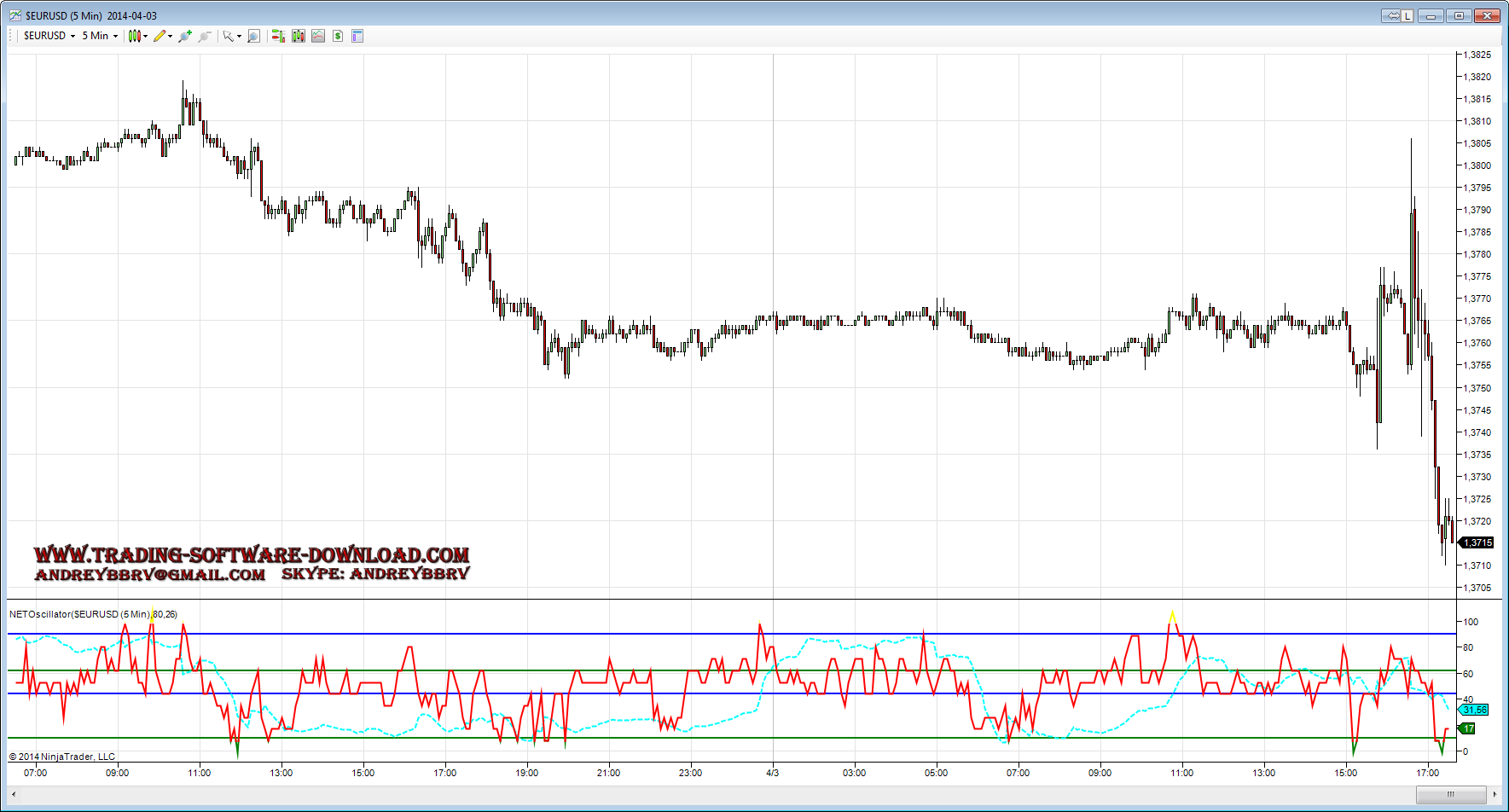Open the Strategies dollar-sign icon
The width and height of the screenshot is (1509, 812).
point(338,36)
